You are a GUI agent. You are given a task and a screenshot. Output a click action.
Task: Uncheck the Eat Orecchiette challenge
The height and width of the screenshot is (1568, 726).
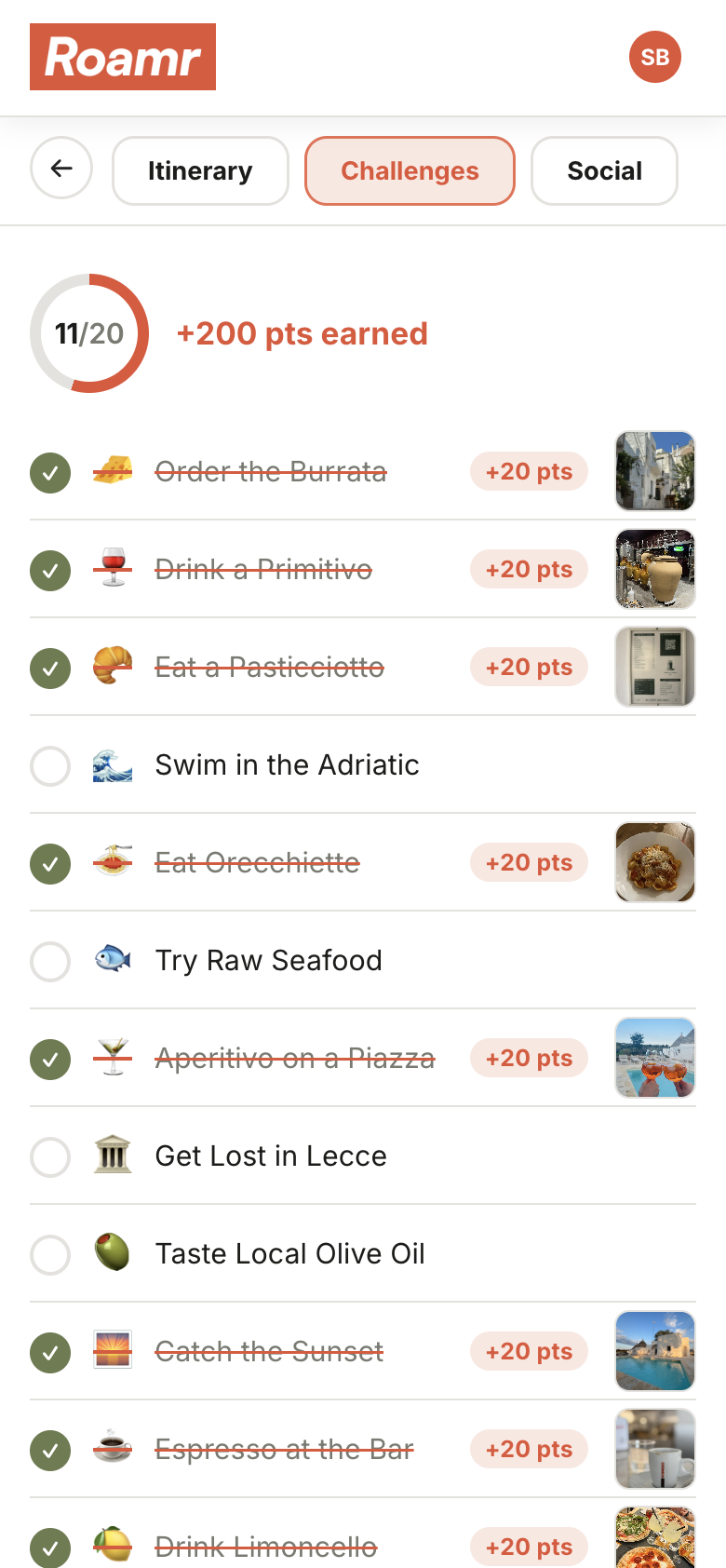click(x=50, y=864)
